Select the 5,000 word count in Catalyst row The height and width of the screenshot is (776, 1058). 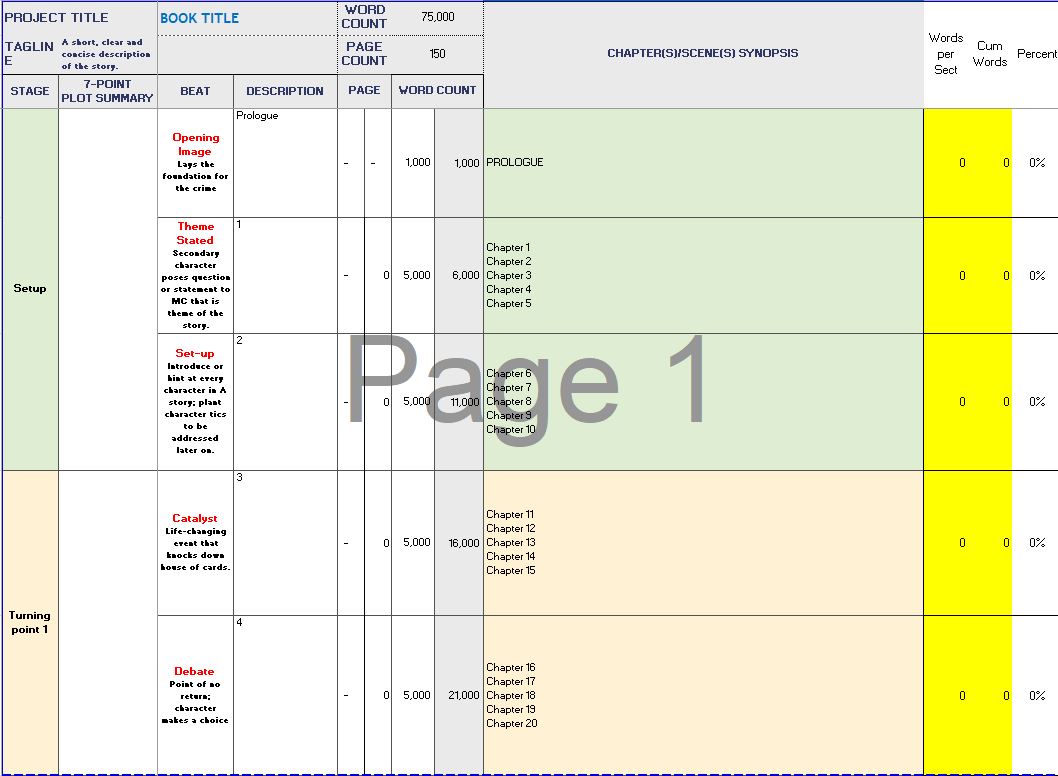[x=413, y=543]
